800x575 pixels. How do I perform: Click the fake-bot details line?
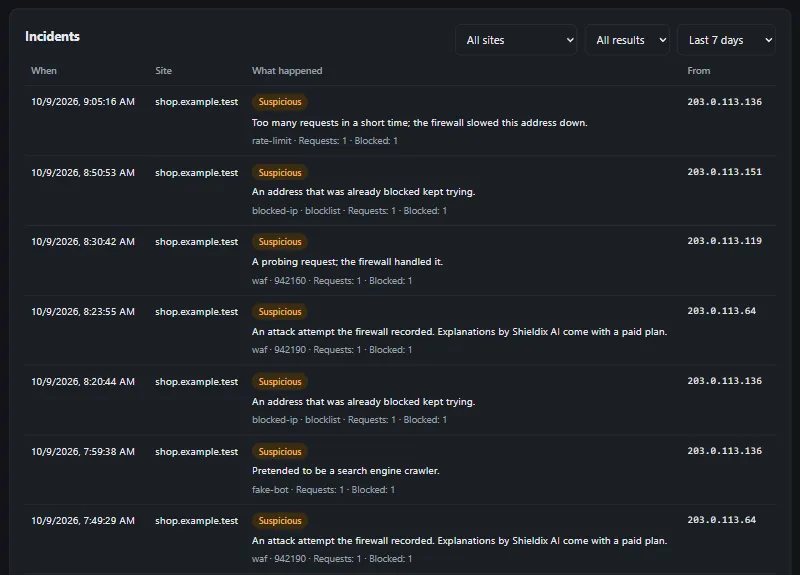(323, 490)
